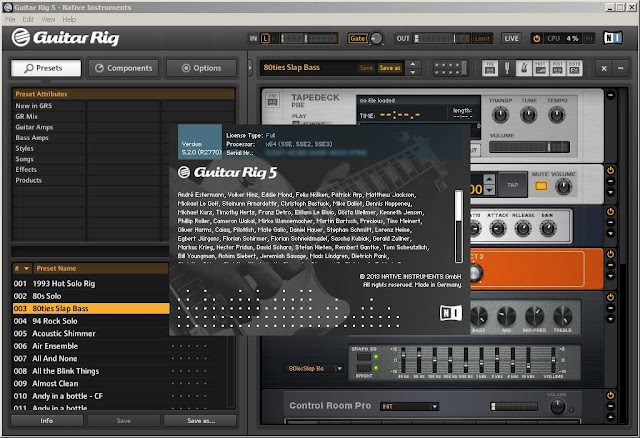Toggle power on the metronome module
The image size is (640, 438).
tap(611, 170)
